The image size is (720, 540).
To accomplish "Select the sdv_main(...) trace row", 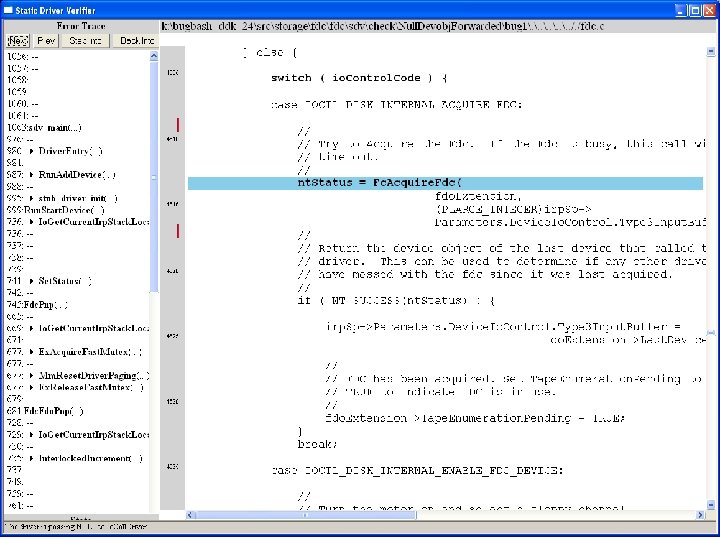I will coord(45,128).
